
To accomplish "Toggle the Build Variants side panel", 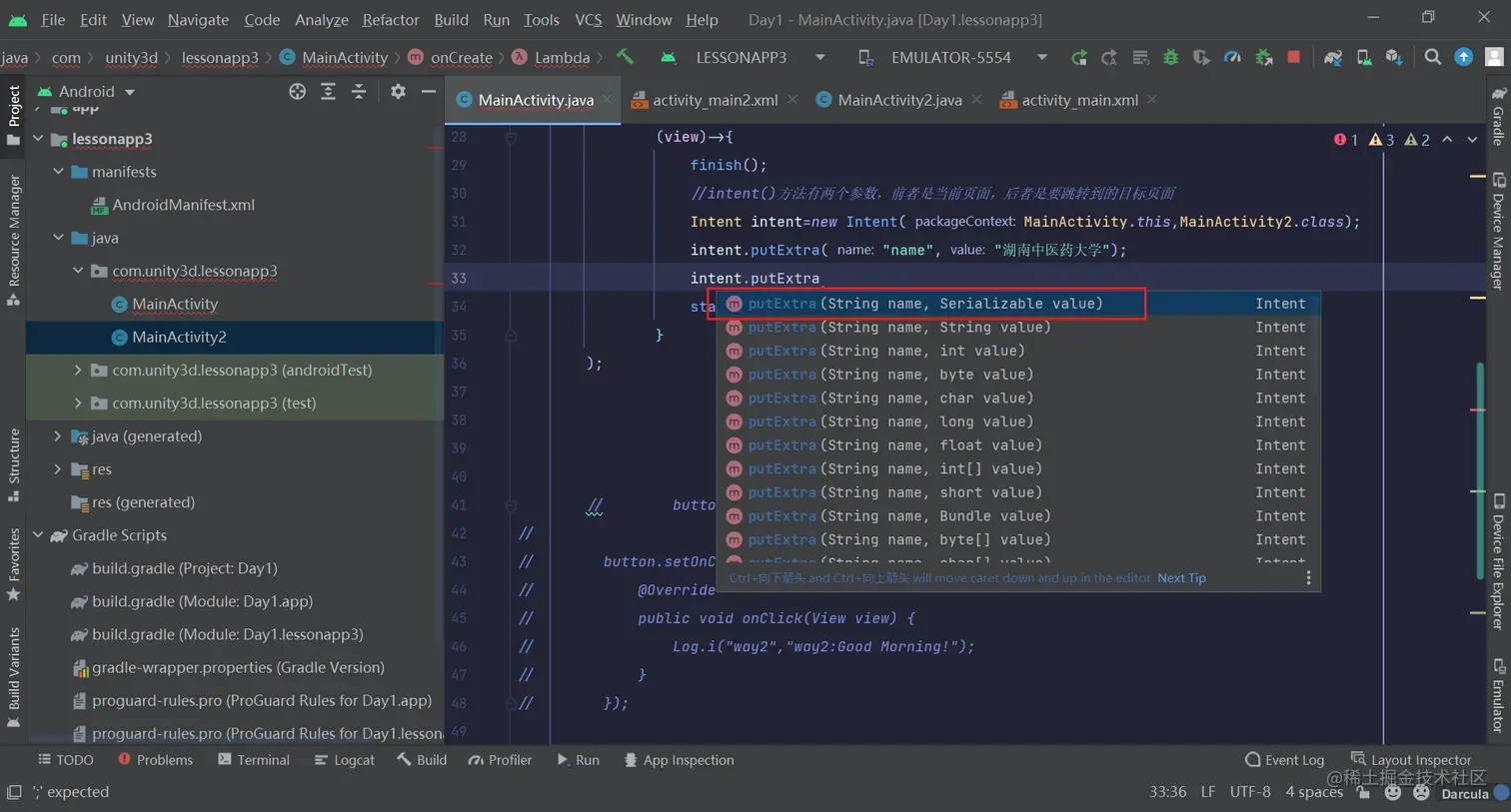I will [x=14, y=677].
